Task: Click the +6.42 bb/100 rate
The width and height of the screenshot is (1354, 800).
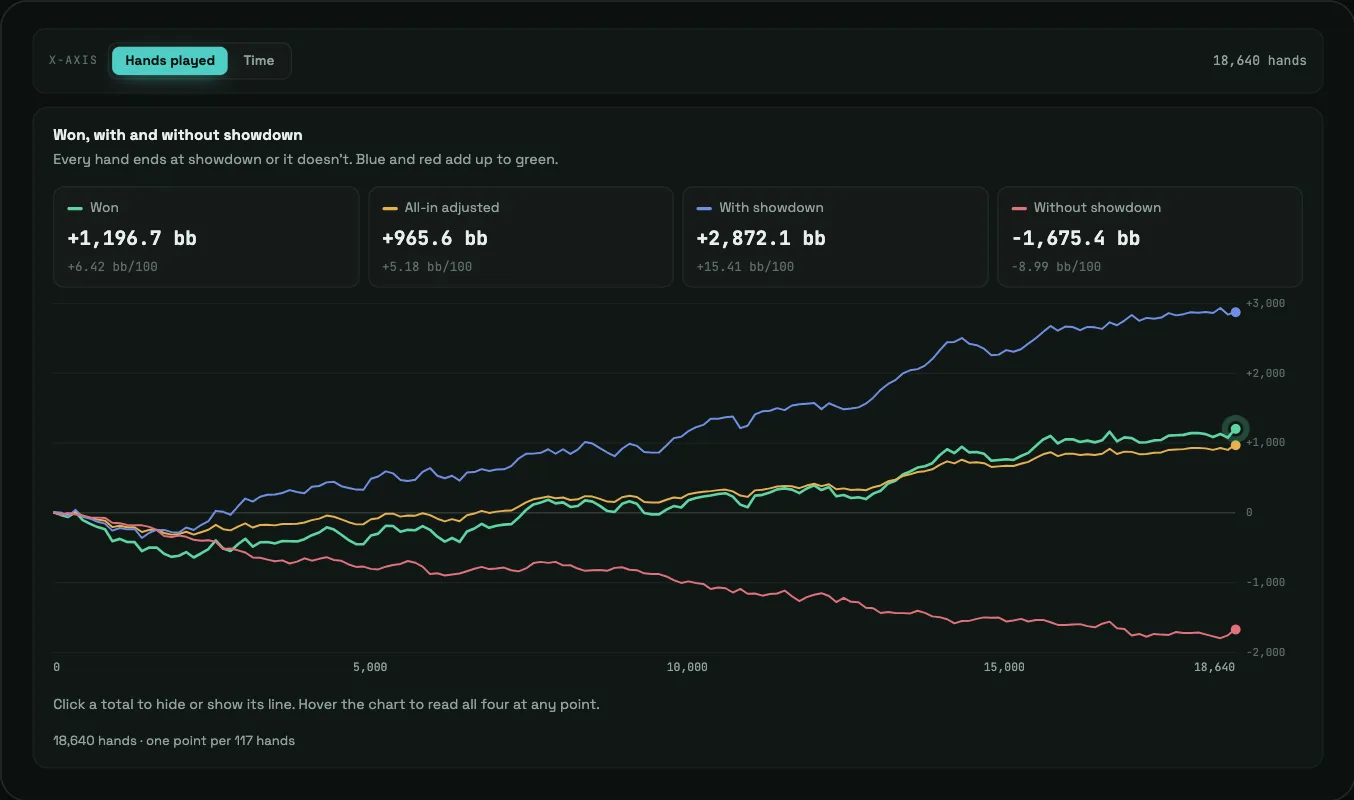Action: point(112,267)
